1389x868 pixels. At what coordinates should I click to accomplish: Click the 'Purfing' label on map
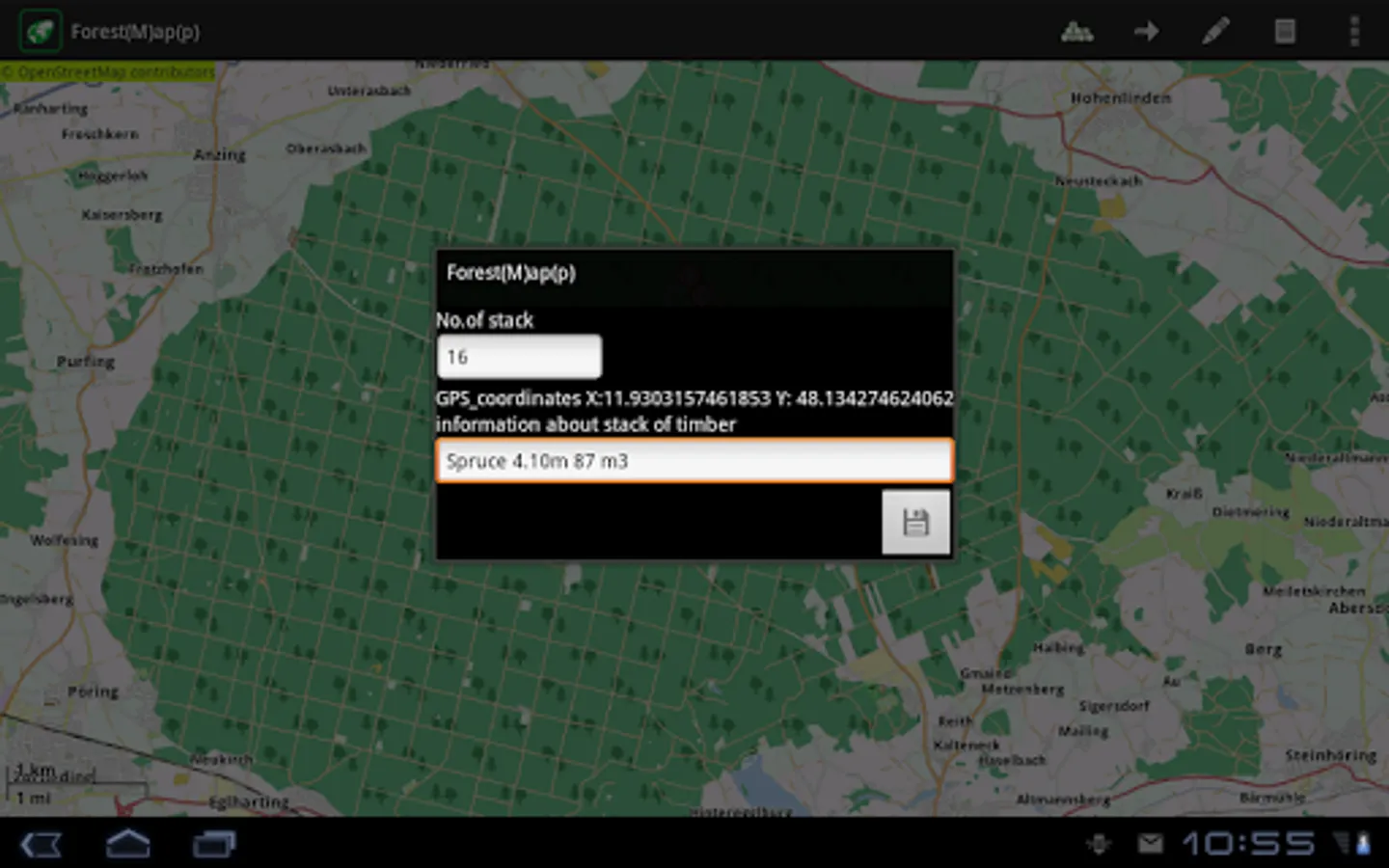(x=86, y=362)
